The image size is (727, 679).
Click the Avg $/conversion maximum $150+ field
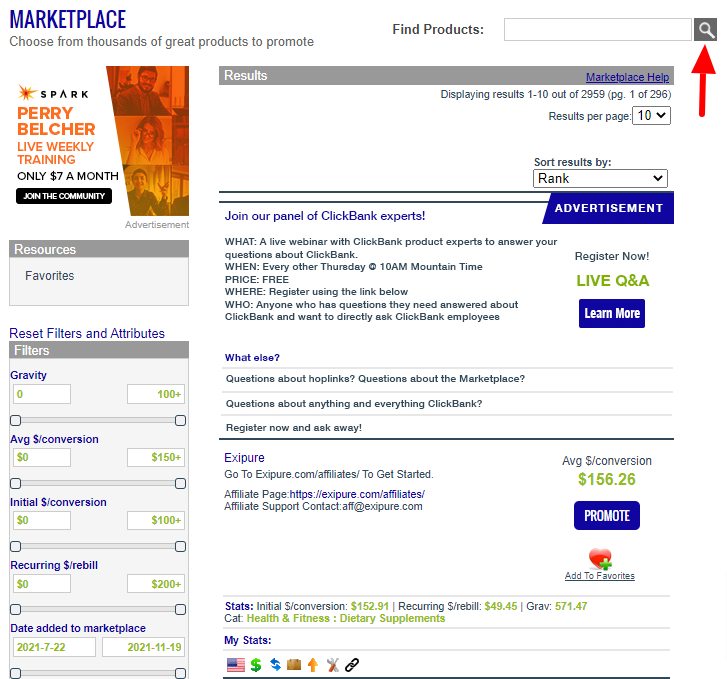[156, 457]
